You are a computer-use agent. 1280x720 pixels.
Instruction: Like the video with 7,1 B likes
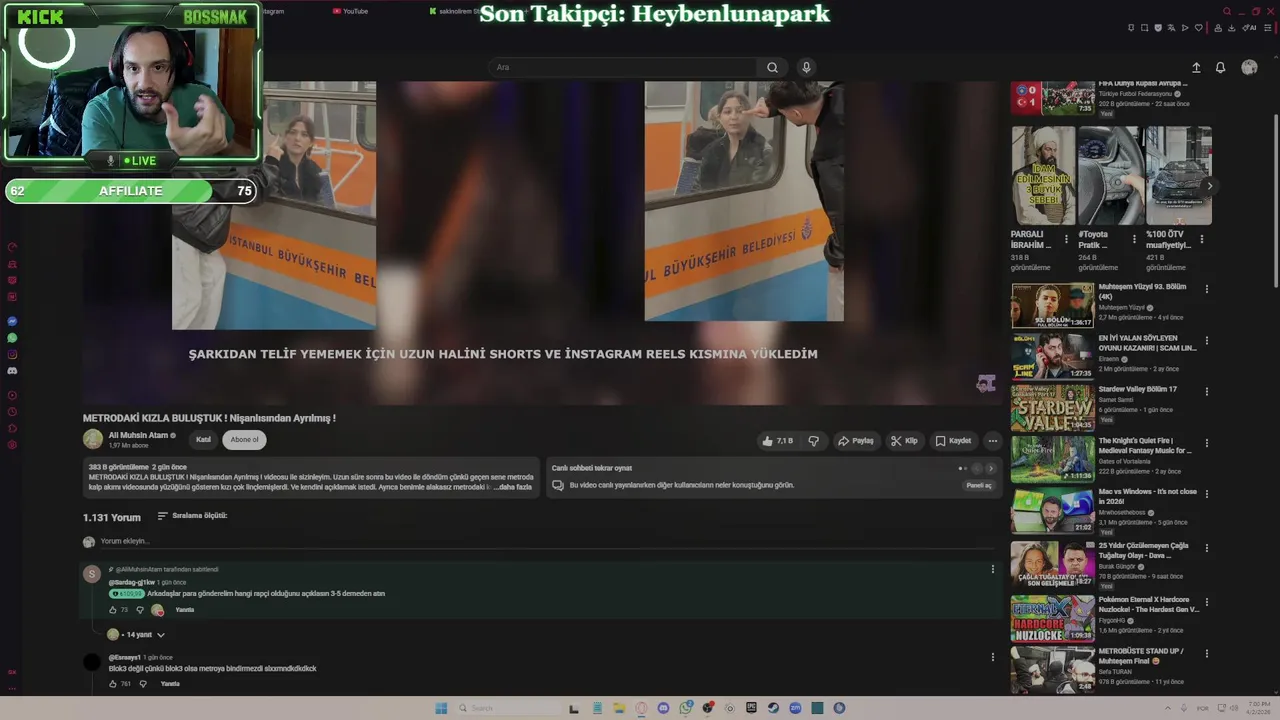point(777,441)
